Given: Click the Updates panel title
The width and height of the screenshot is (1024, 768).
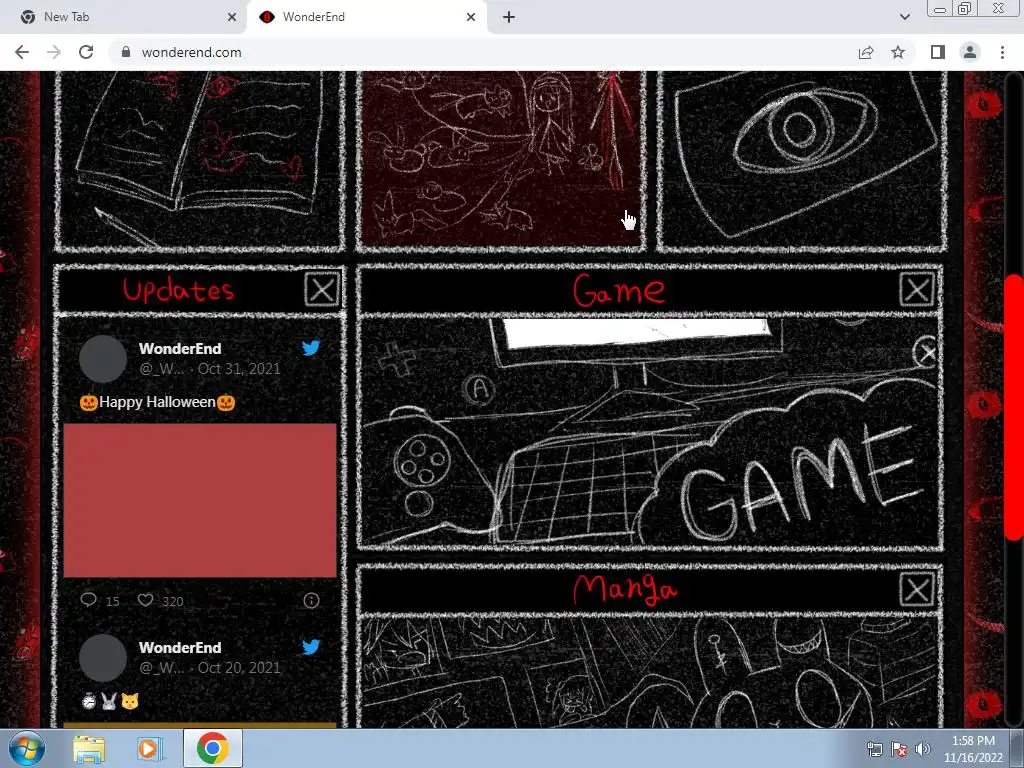Looking at the screenshot, I should pos(178,289).
